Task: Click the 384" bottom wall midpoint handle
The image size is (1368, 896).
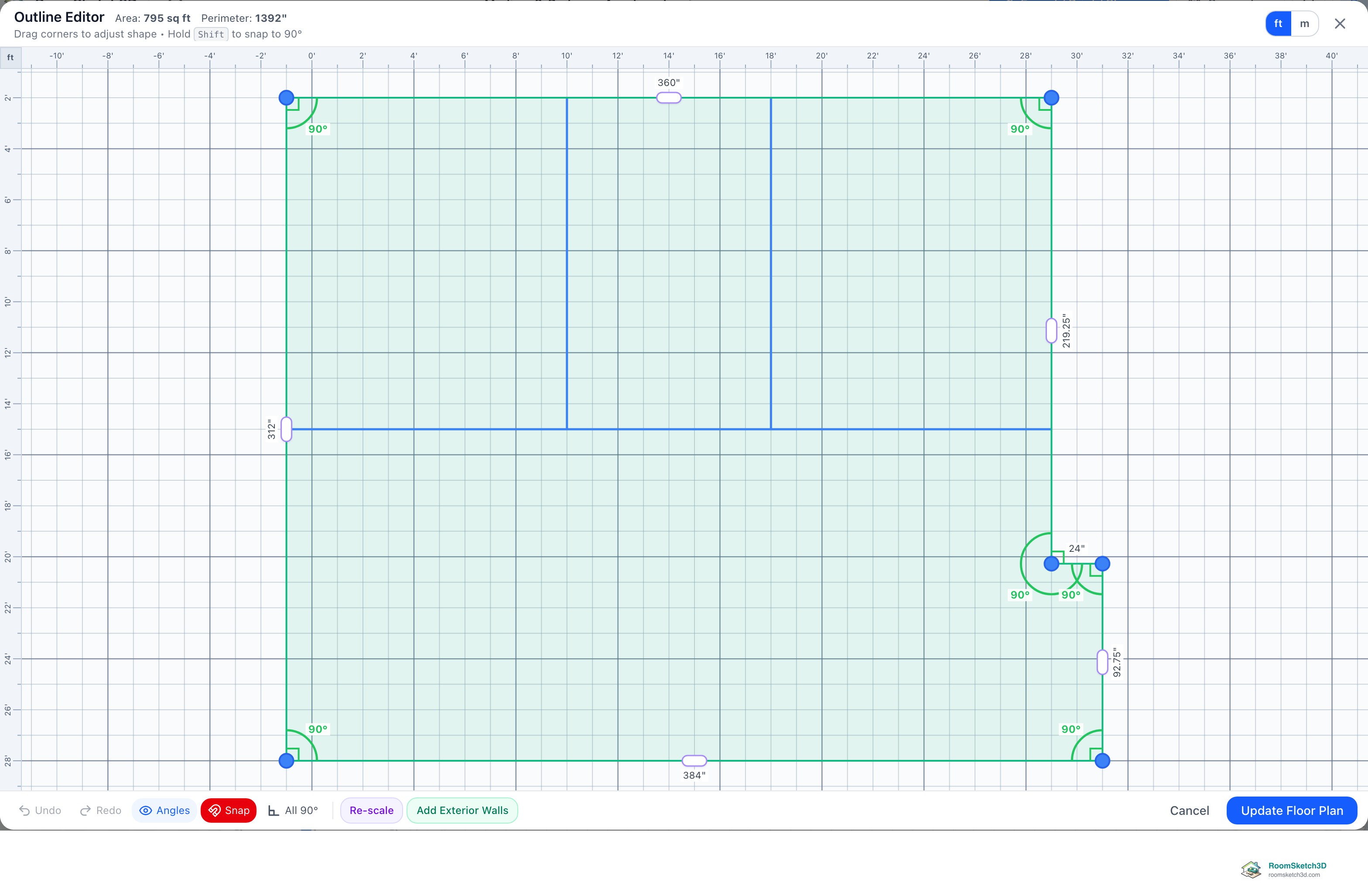Action: pos(694,760)
